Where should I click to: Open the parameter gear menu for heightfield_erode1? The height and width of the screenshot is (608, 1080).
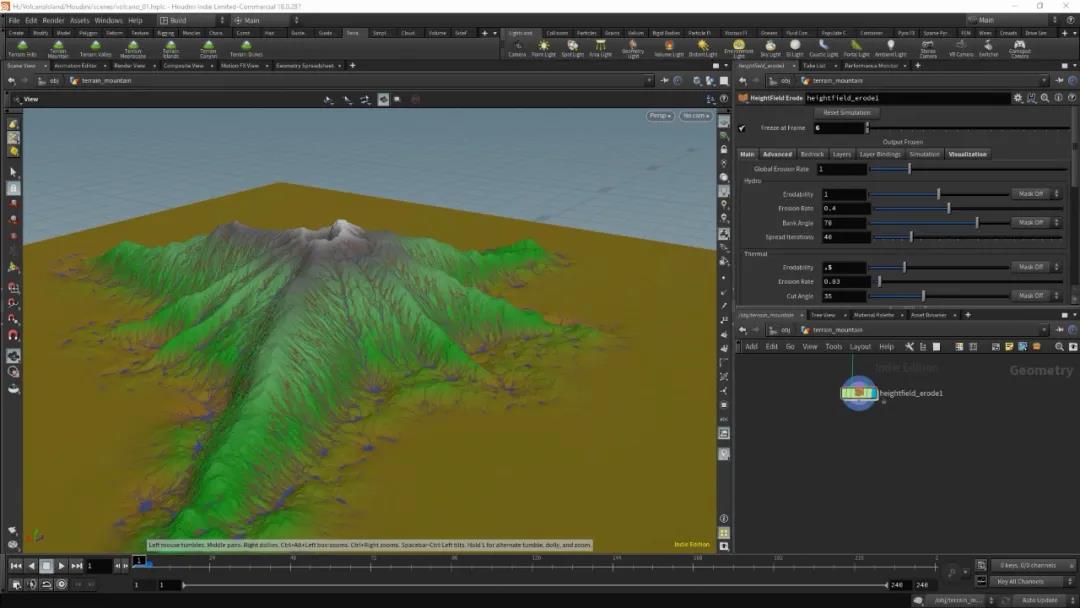click(1018, 98)
